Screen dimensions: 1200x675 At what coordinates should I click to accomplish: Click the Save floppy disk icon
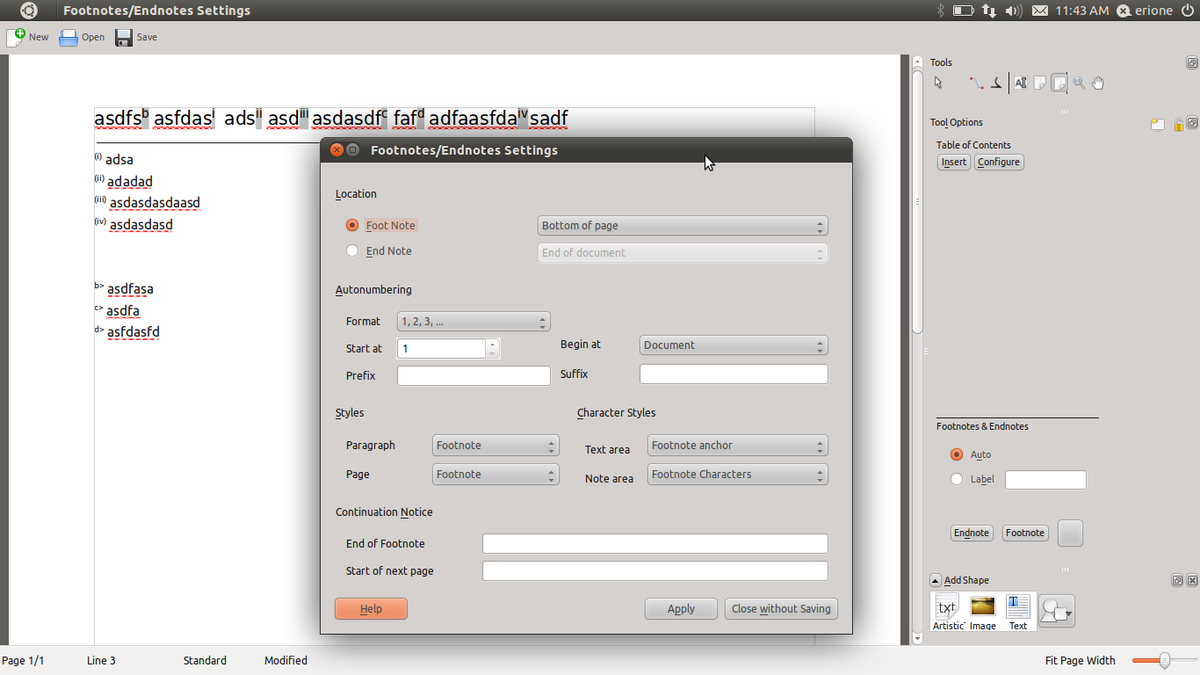click(124, 37)
